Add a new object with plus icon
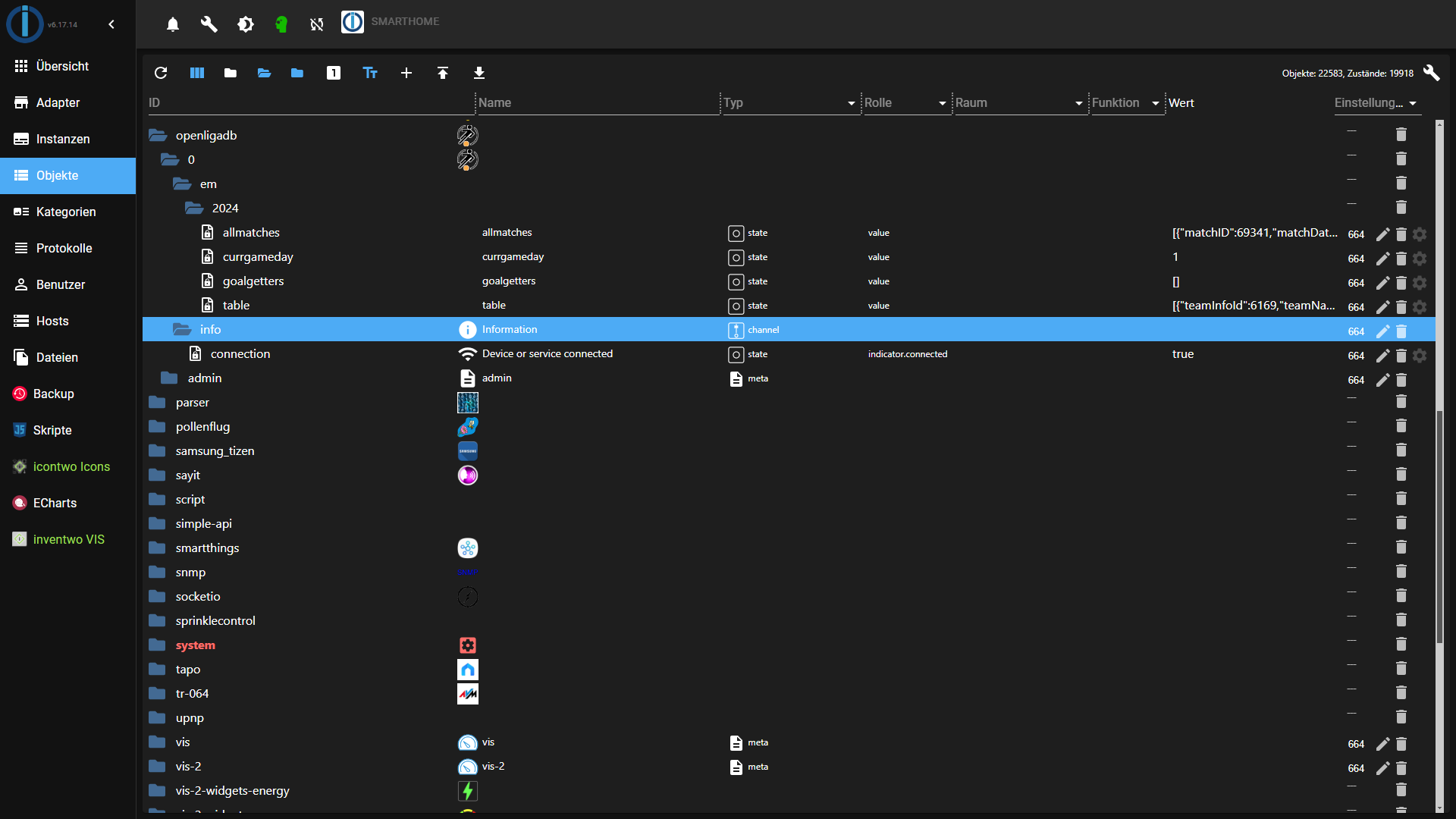The height and width of the screenshot is (819, 1456). [x=406, y=73]
